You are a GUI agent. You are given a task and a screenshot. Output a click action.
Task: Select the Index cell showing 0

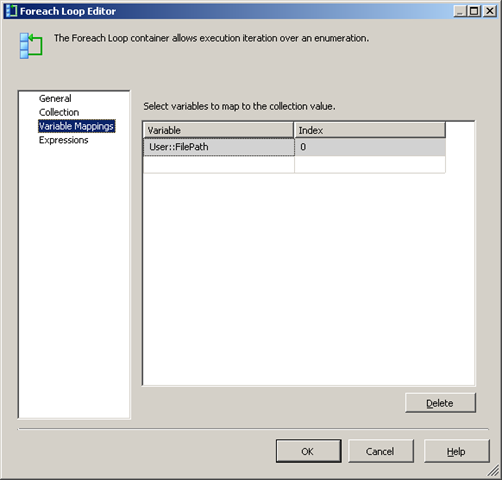(x=370, y=147)
